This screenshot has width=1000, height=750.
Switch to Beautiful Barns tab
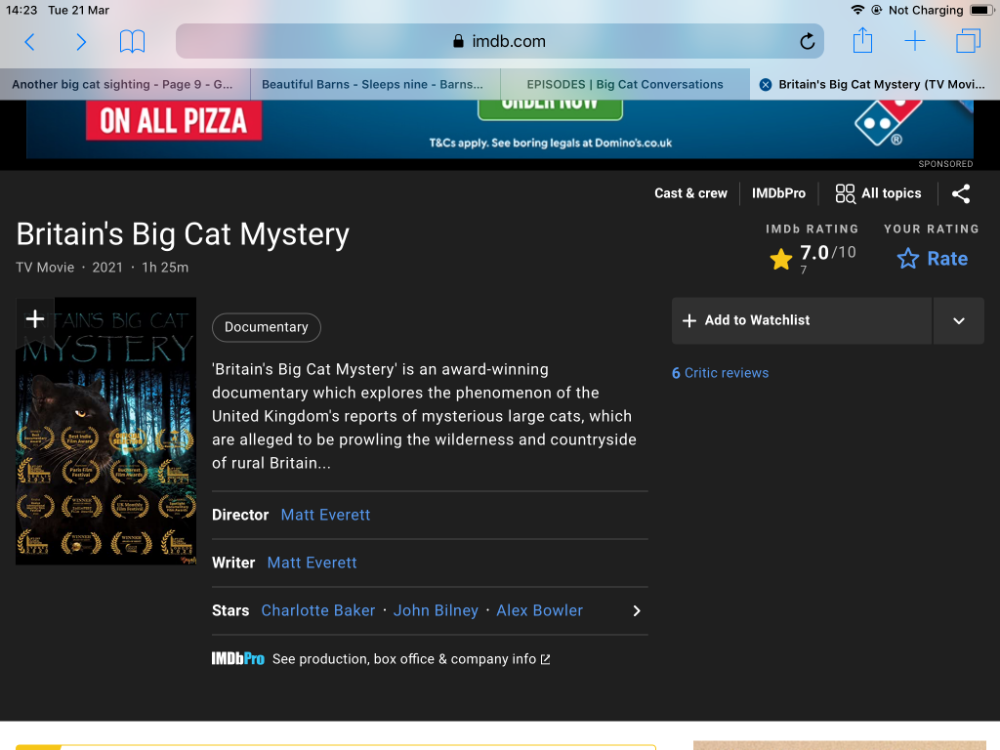[375, 84]
